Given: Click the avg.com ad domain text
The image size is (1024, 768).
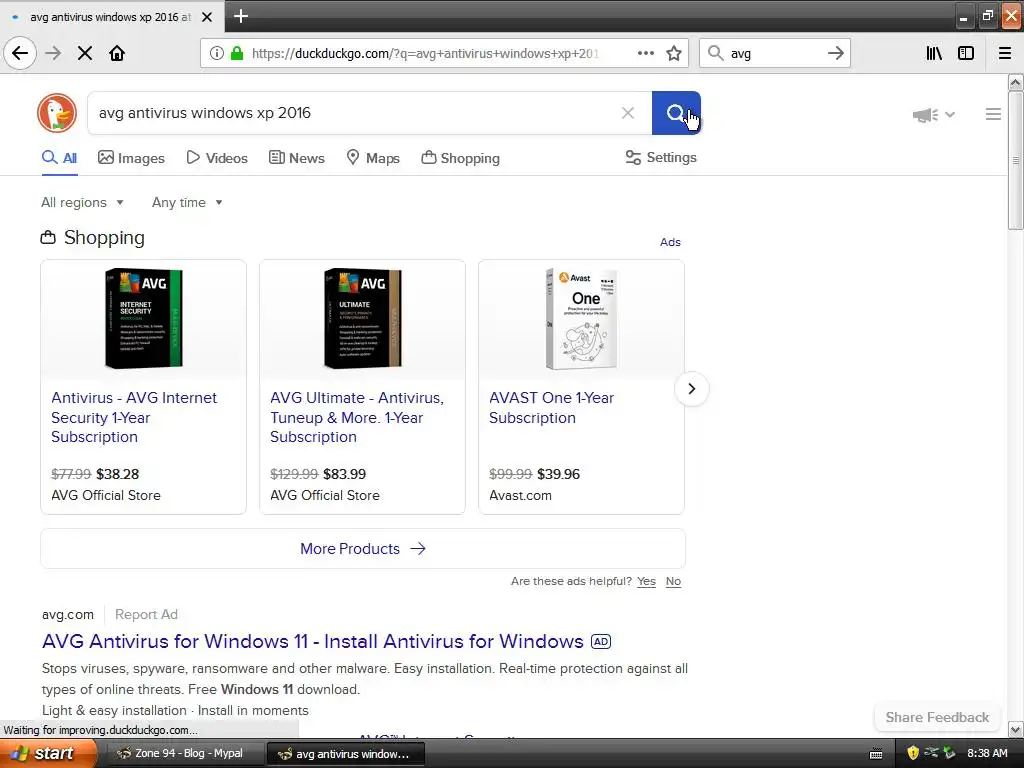Looking at the screenshot, I should tap(68, 615).
